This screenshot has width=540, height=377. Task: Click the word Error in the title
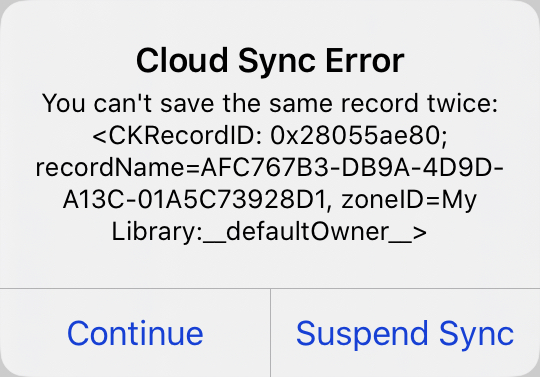click(365, 61)
